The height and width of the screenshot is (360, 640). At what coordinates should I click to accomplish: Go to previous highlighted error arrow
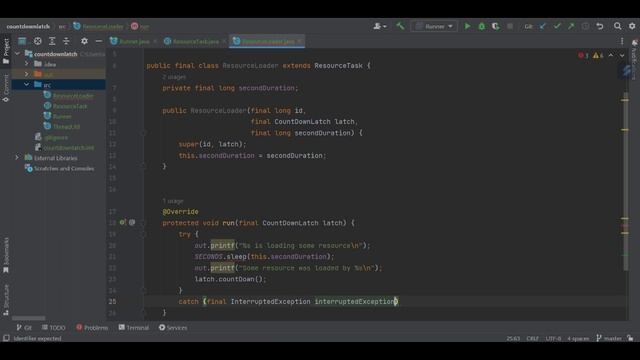611,55
